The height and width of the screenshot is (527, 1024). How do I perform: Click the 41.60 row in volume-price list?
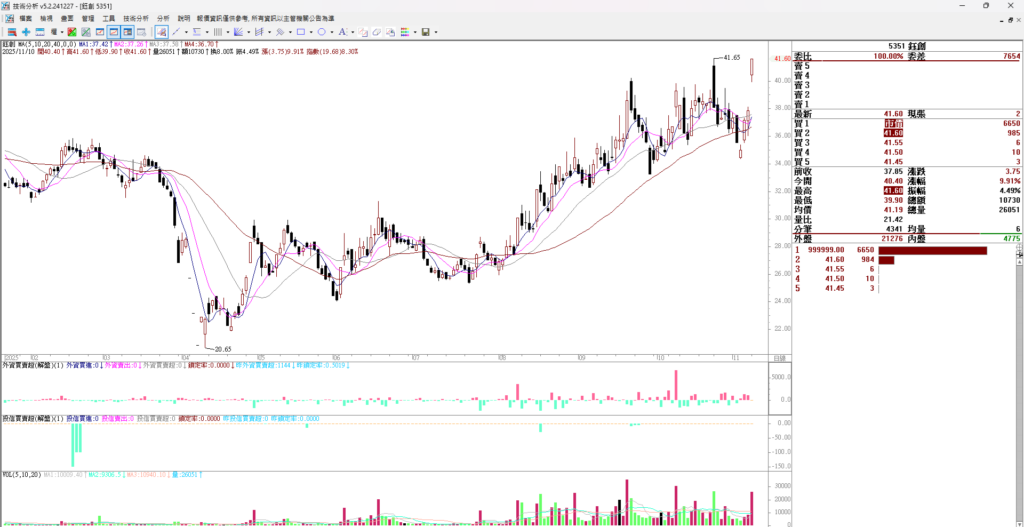[836, 259]
